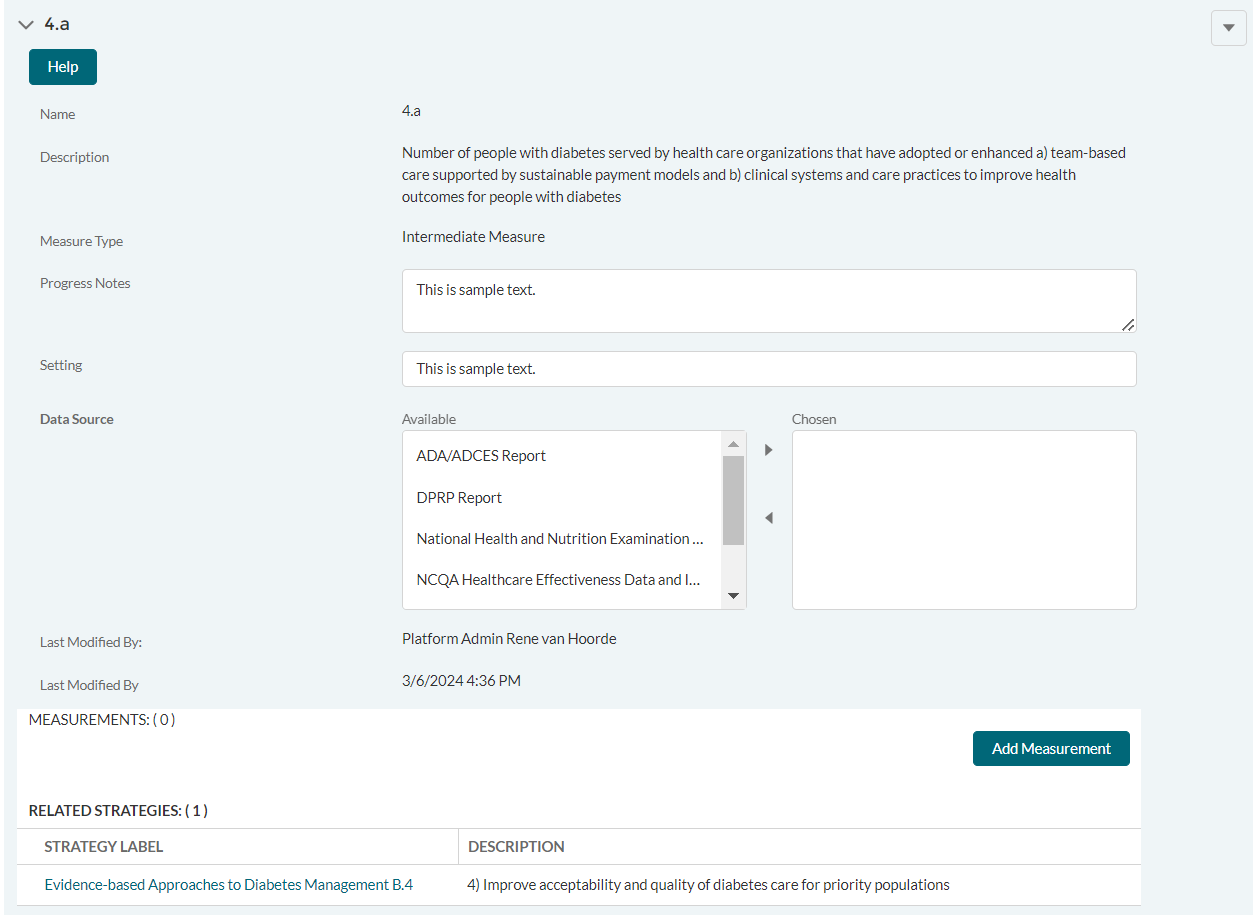The height and width of the screenshot is (915, 1253).
Task: Click the Help button
Action: click(x=63, y=67)
